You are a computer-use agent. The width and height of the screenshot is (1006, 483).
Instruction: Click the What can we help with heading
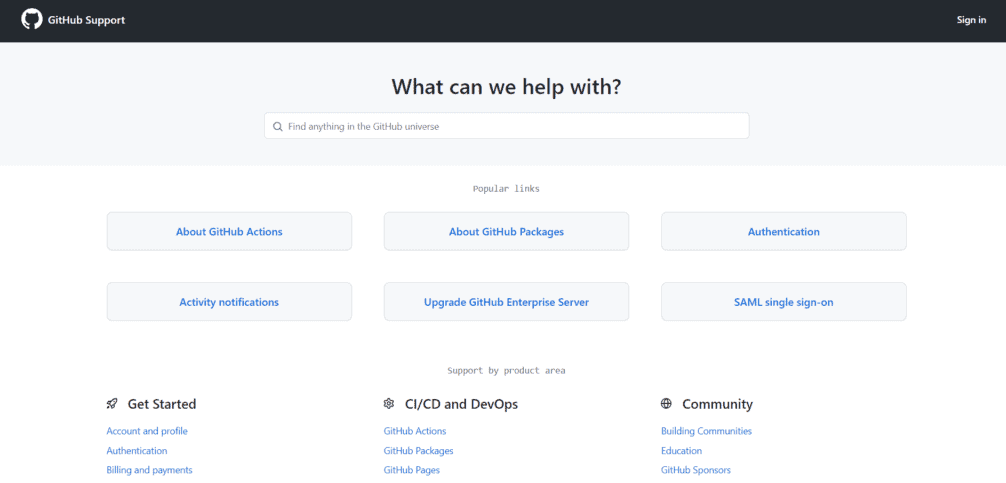(506, 87)
